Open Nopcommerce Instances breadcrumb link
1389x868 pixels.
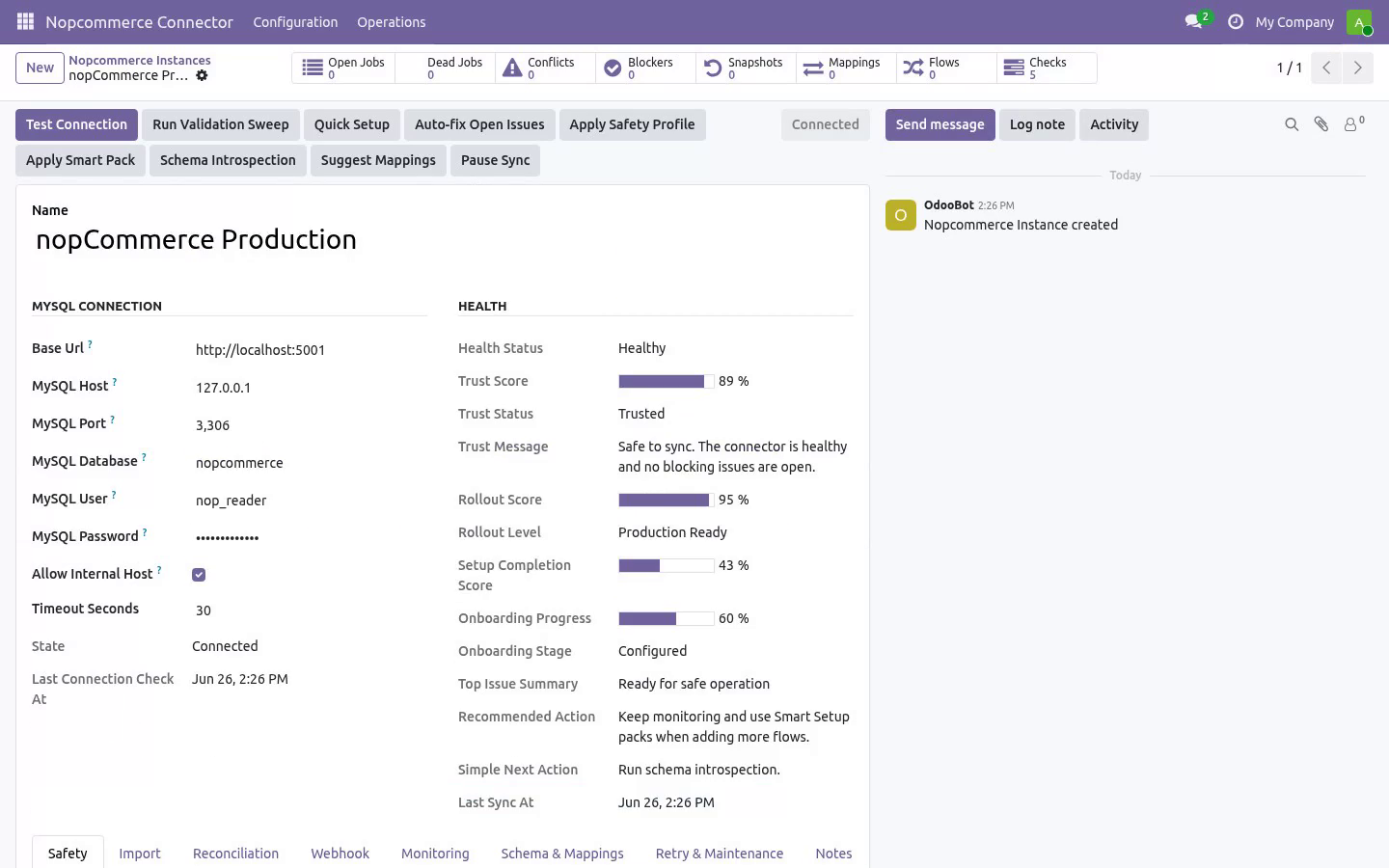tap(140, 60)
